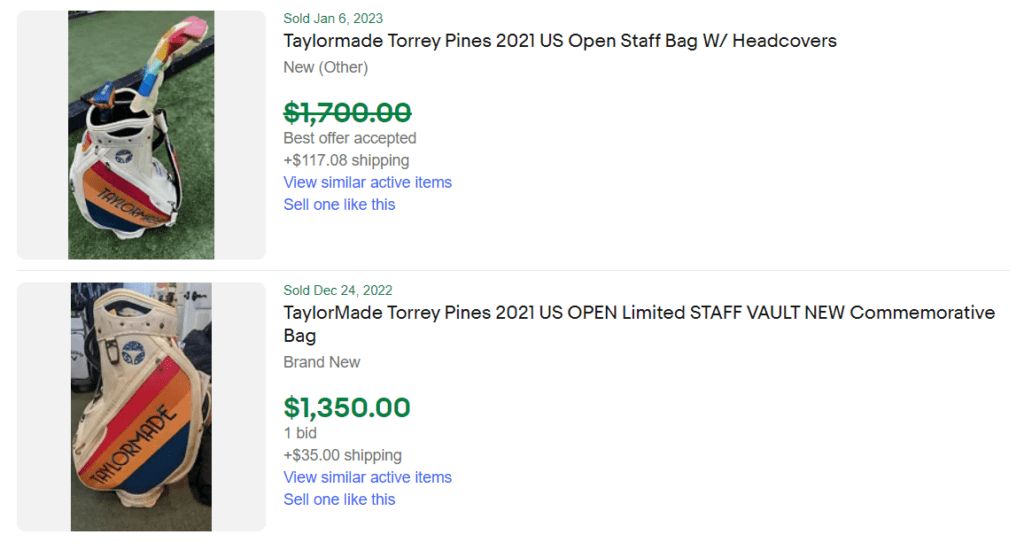1024x550 pixels.
Task: Click the $1,350.00 sold price
Action: (347, 407)
